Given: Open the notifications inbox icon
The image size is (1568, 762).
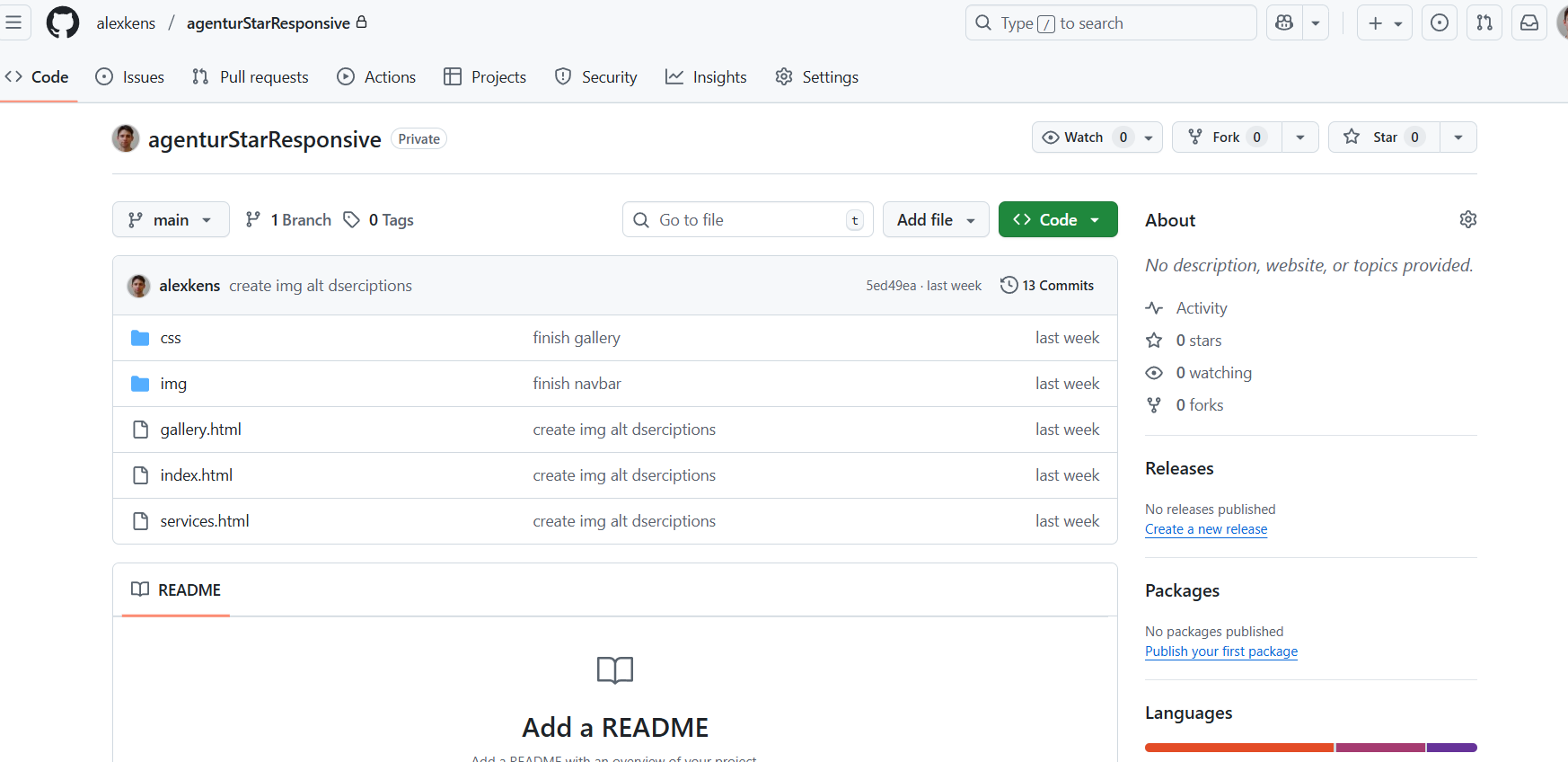Looking at the screenshot, I should click(1529, 22).
